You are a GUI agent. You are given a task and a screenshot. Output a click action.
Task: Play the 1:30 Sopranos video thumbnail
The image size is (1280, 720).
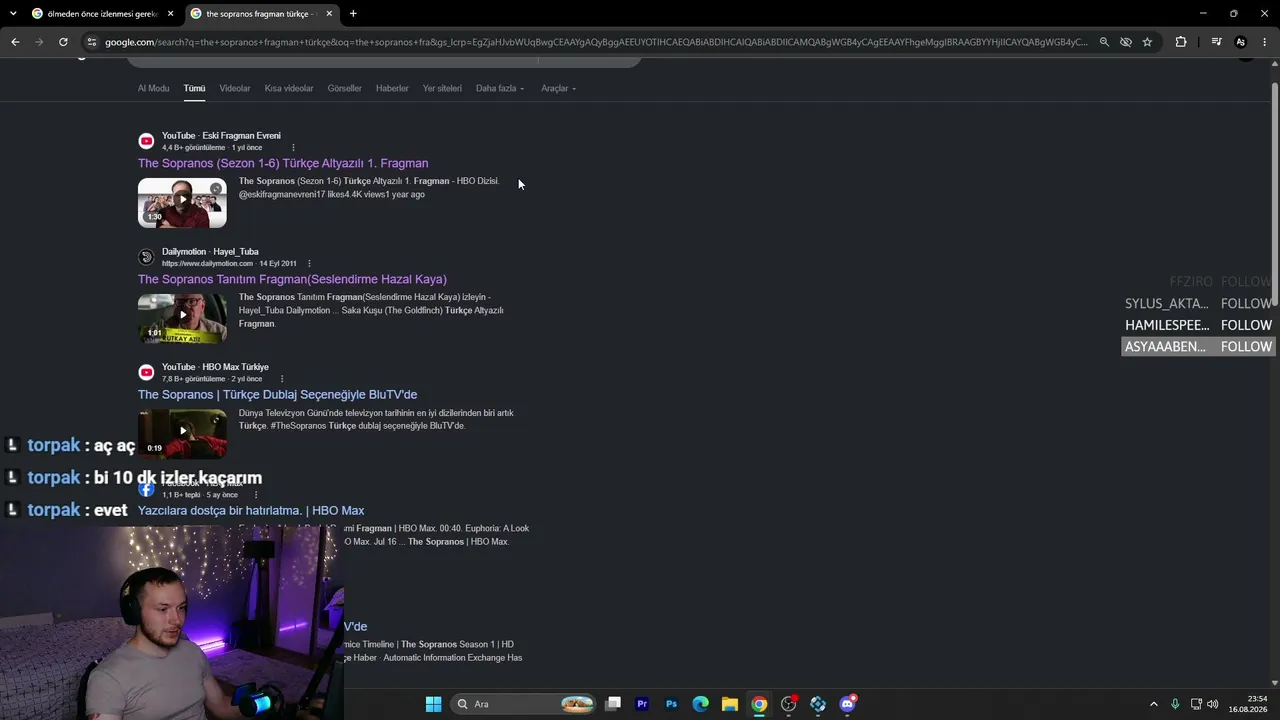(182, 203)
